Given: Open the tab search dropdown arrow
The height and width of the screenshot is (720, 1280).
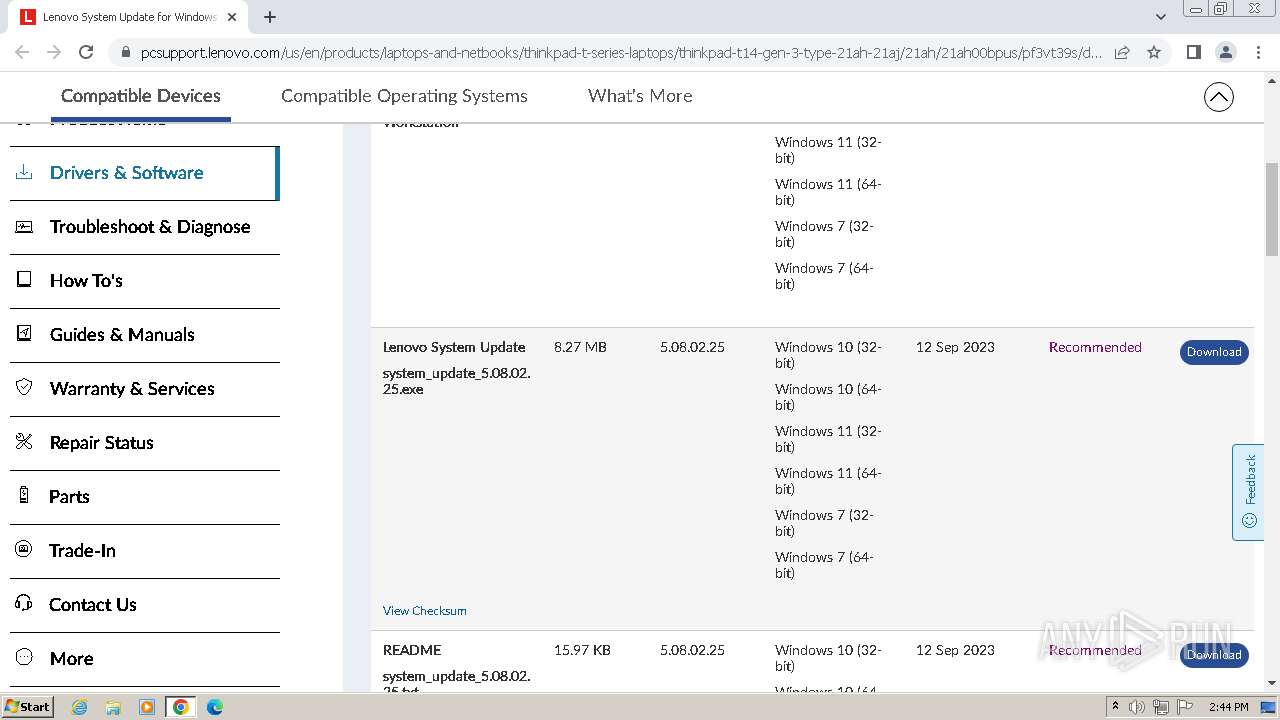Looking at the screenshot, I should click(x=1160, y=17).
